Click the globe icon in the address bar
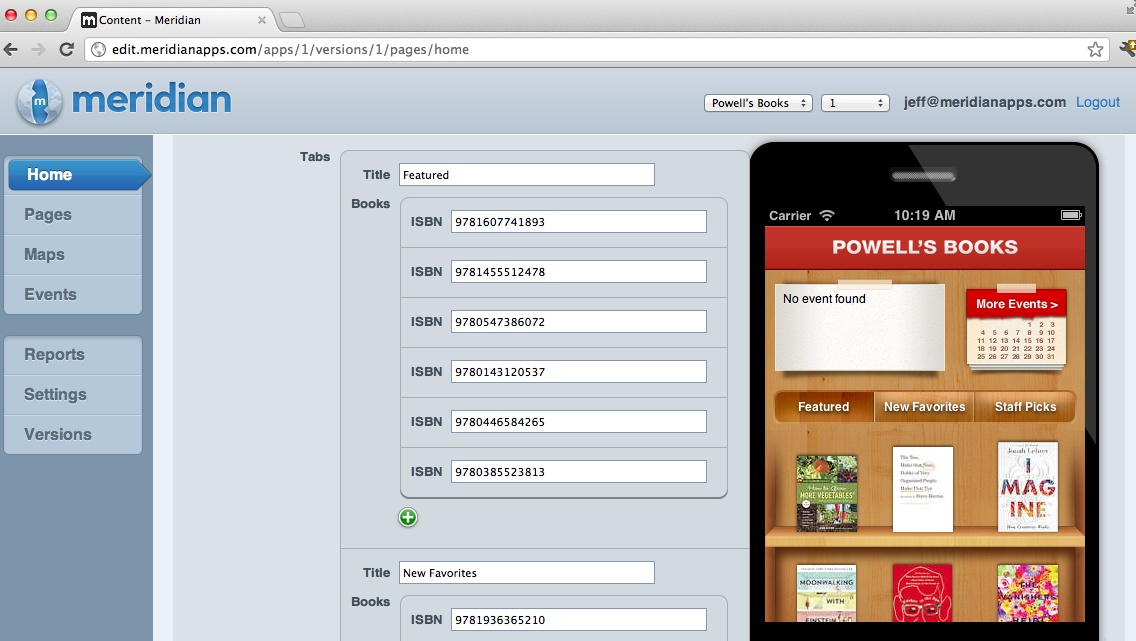1136x641 pixels. pyautogui.click(x=98, y=47)
